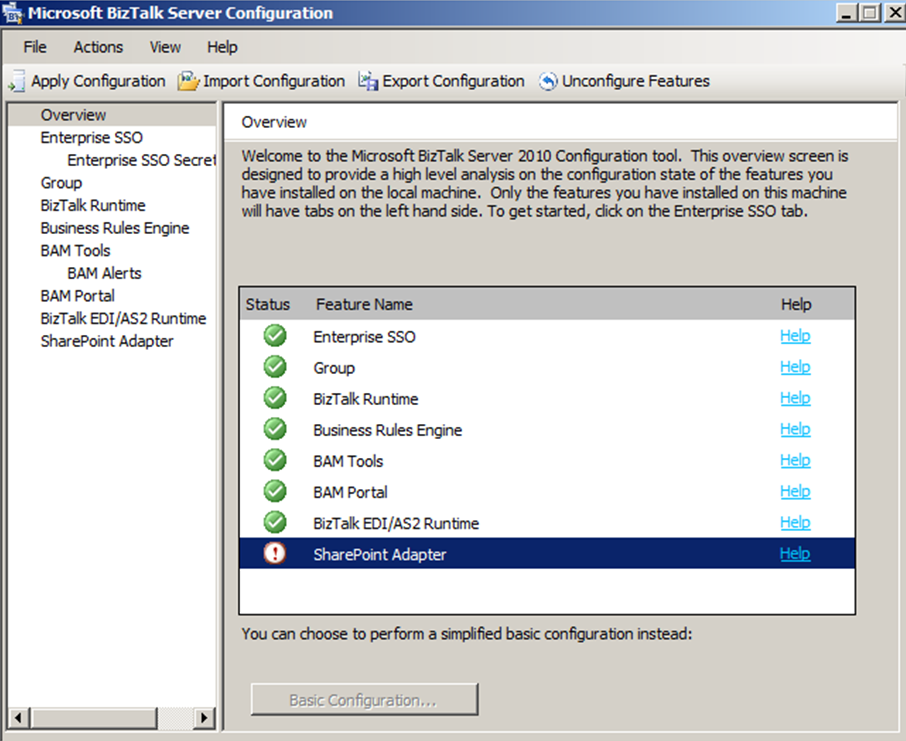906x741 pixels.
Task: Click the green status icon beside BAM Portal
Action: click(x=275, y=491)
